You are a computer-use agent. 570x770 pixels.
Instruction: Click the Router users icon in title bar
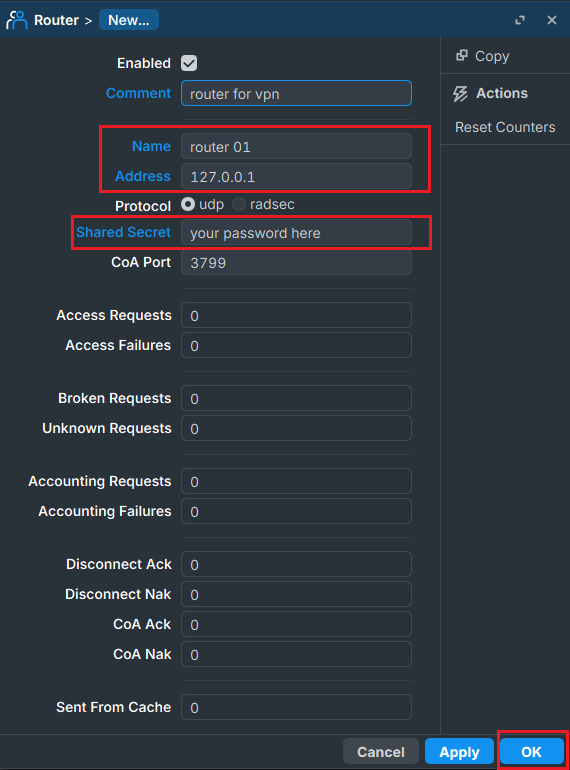coord(17,20)
